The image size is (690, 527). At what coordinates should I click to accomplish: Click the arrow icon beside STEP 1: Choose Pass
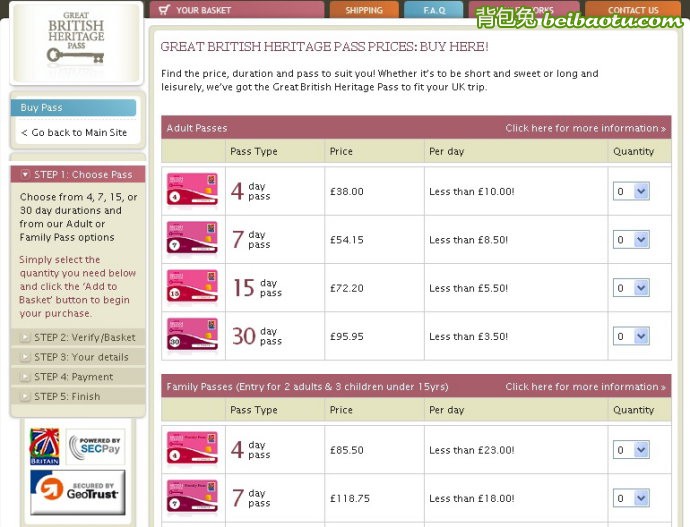pos(25,174)
